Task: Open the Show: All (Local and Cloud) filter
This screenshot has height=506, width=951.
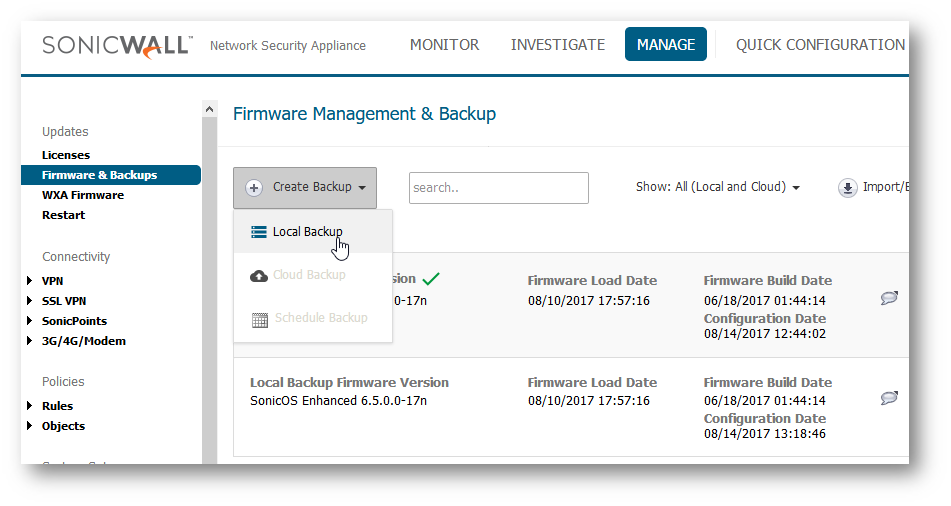Action: 717,187
